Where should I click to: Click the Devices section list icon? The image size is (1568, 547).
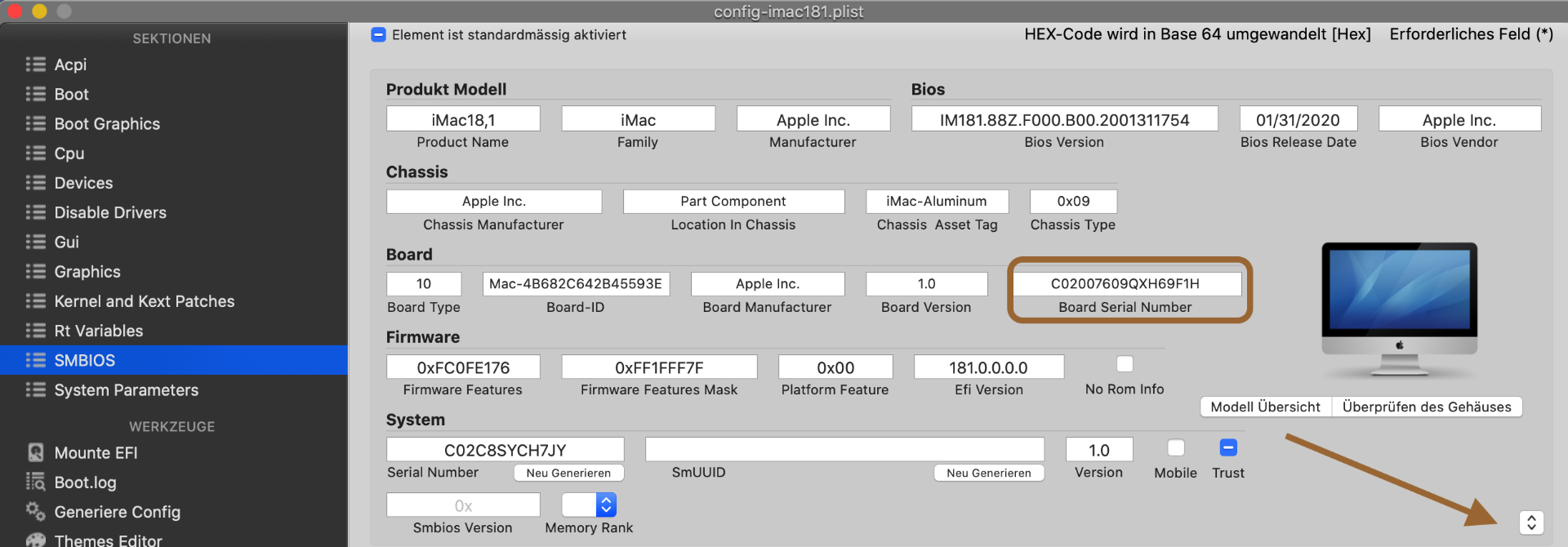[x=35, y=183]
